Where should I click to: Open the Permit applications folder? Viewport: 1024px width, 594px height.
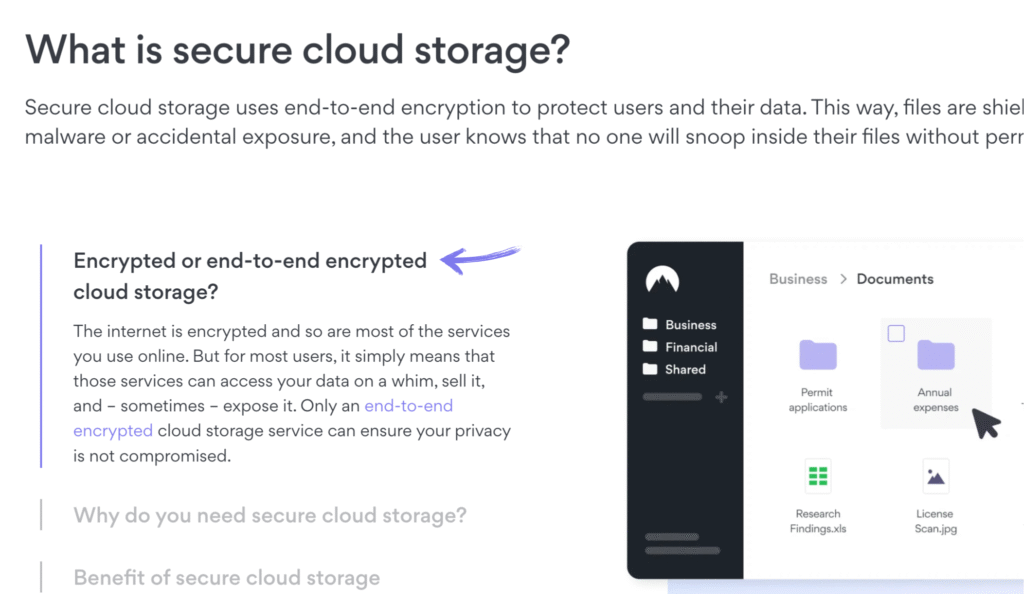[817, 356]
